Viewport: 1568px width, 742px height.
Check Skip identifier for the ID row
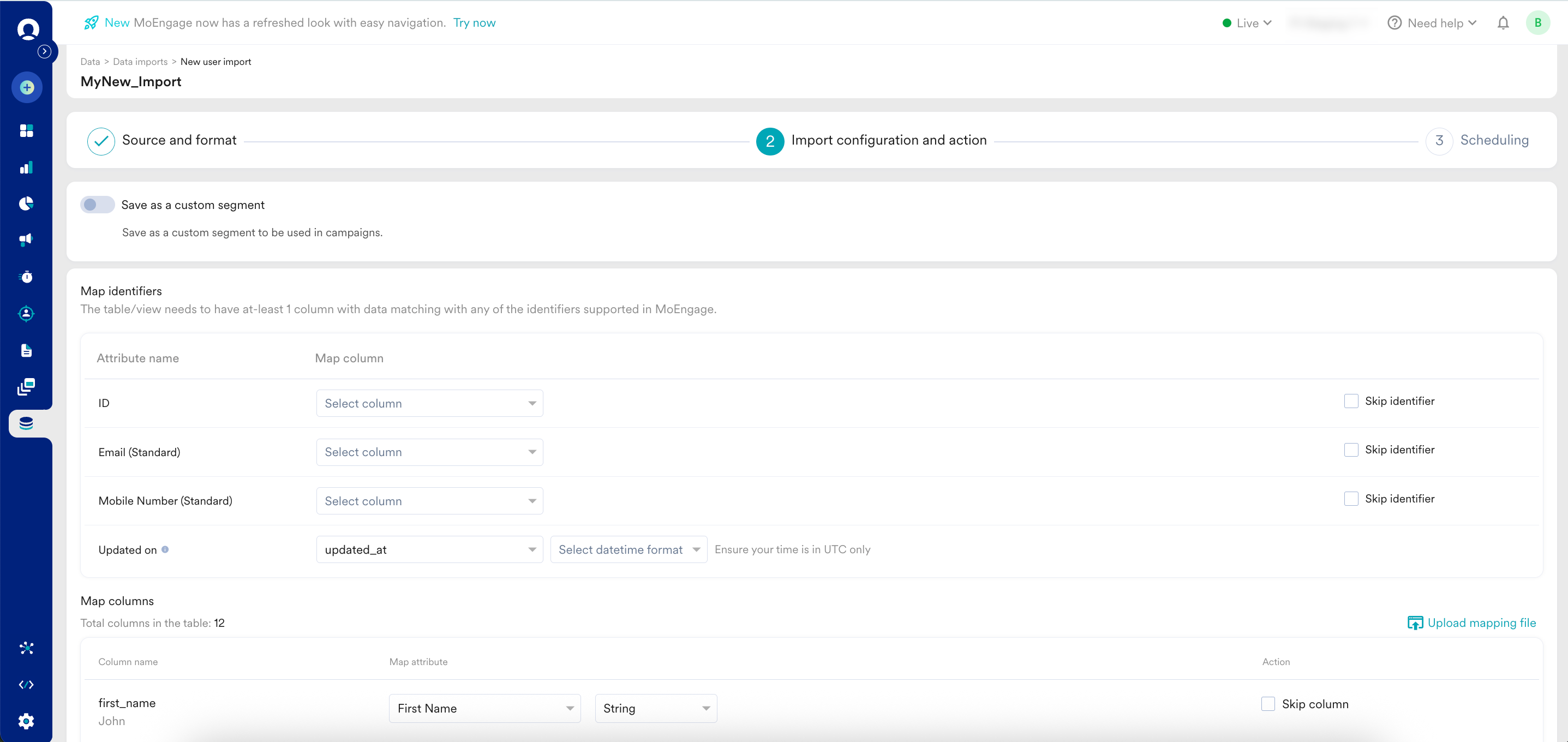1351,401
